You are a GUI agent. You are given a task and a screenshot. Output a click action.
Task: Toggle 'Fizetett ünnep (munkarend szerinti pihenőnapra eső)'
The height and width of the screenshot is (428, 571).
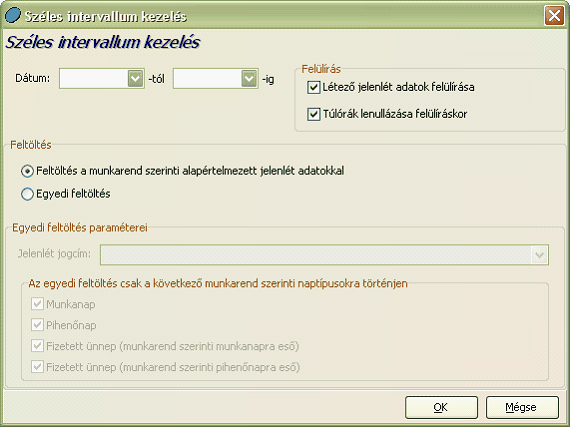(38, 366)
